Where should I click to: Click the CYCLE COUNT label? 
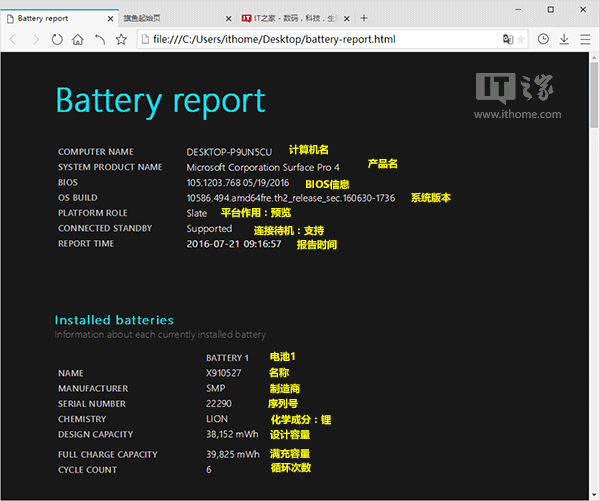click(x=87, y=470)
